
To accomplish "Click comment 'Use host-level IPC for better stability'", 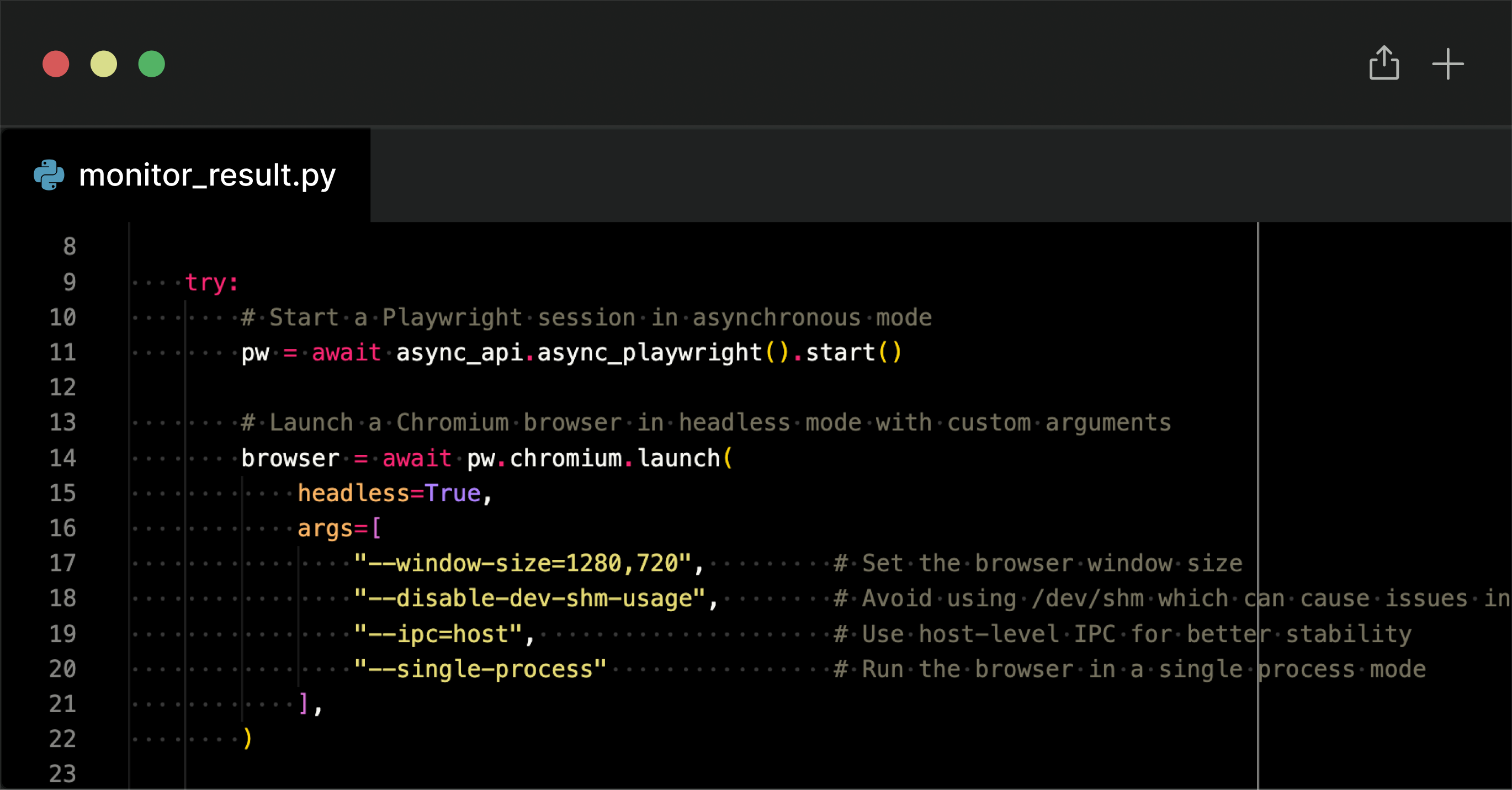I will coord(1122,634).
